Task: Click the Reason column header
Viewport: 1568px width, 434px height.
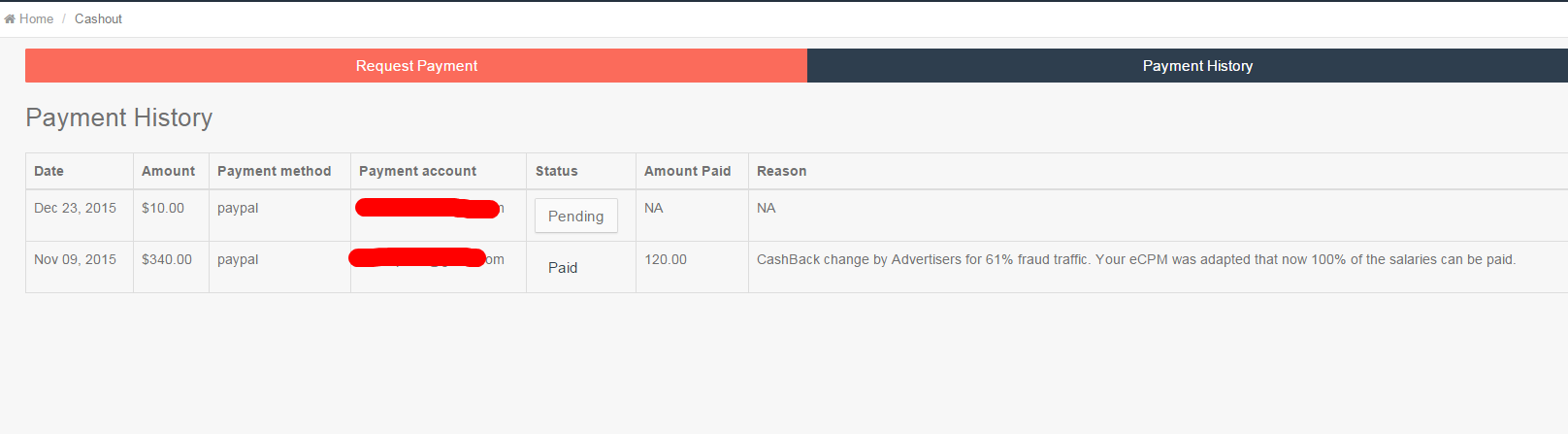Action: (781, 171)
